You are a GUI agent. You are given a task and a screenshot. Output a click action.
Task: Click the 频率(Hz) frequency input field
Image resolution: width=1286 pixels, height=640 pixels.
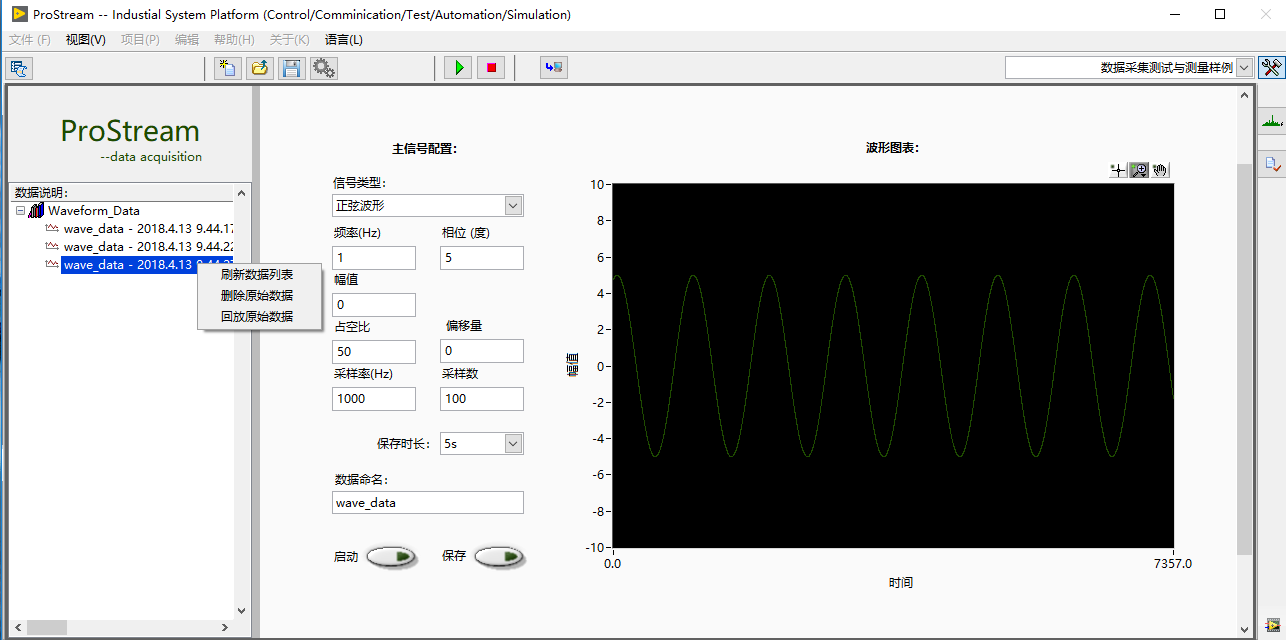374,258
